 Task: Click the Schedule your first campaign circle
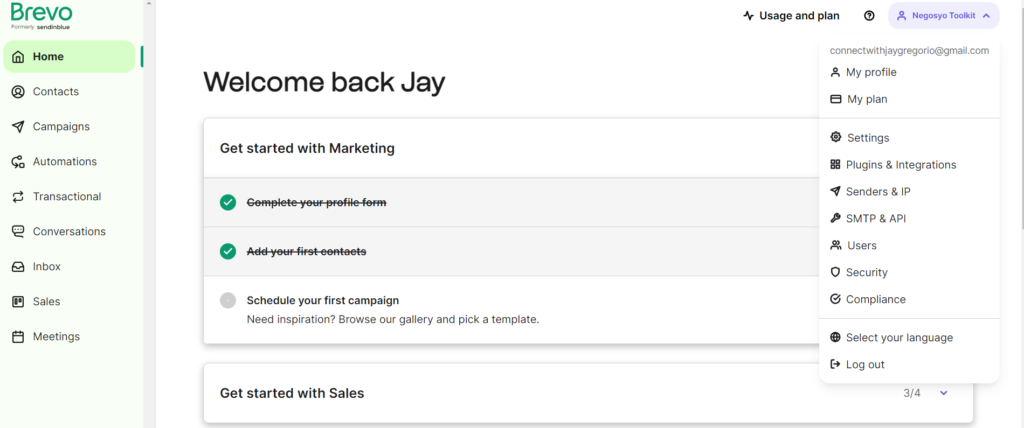(228, 301)
